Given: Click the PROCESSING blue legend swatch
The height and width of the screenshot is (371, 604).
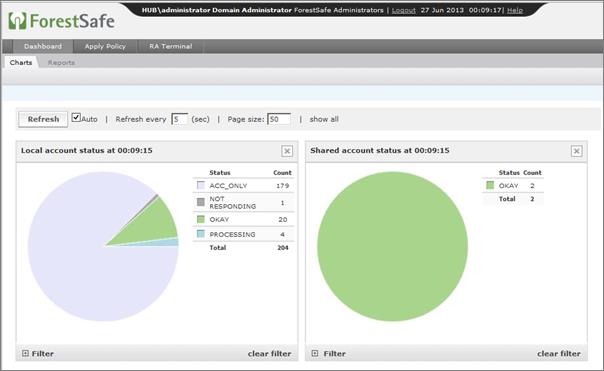Looking at the screenshot, I should click(201, 234).
